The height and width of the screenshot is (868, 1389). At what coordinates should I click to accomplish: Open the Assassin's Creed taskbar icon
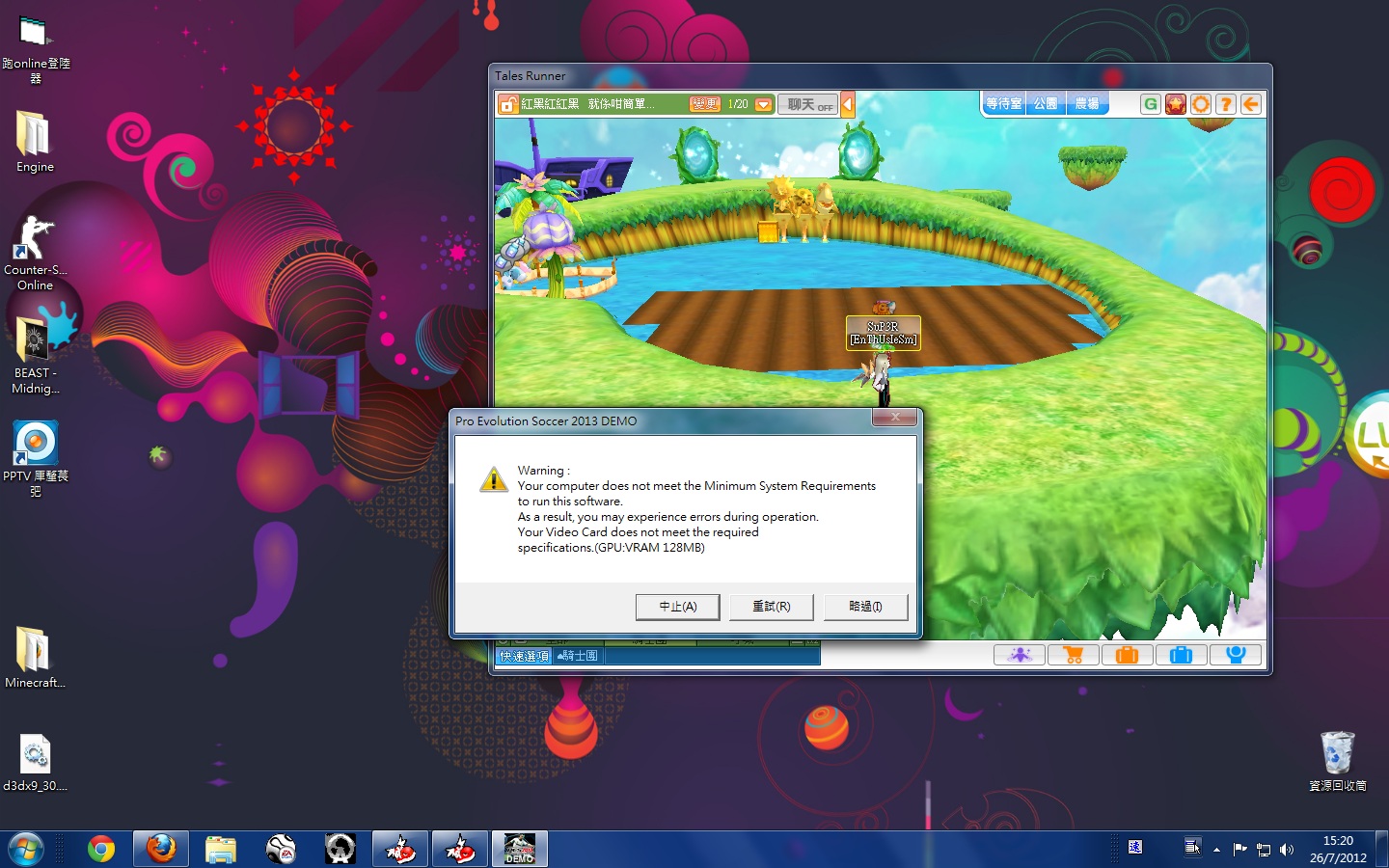(x=340, y=849)
